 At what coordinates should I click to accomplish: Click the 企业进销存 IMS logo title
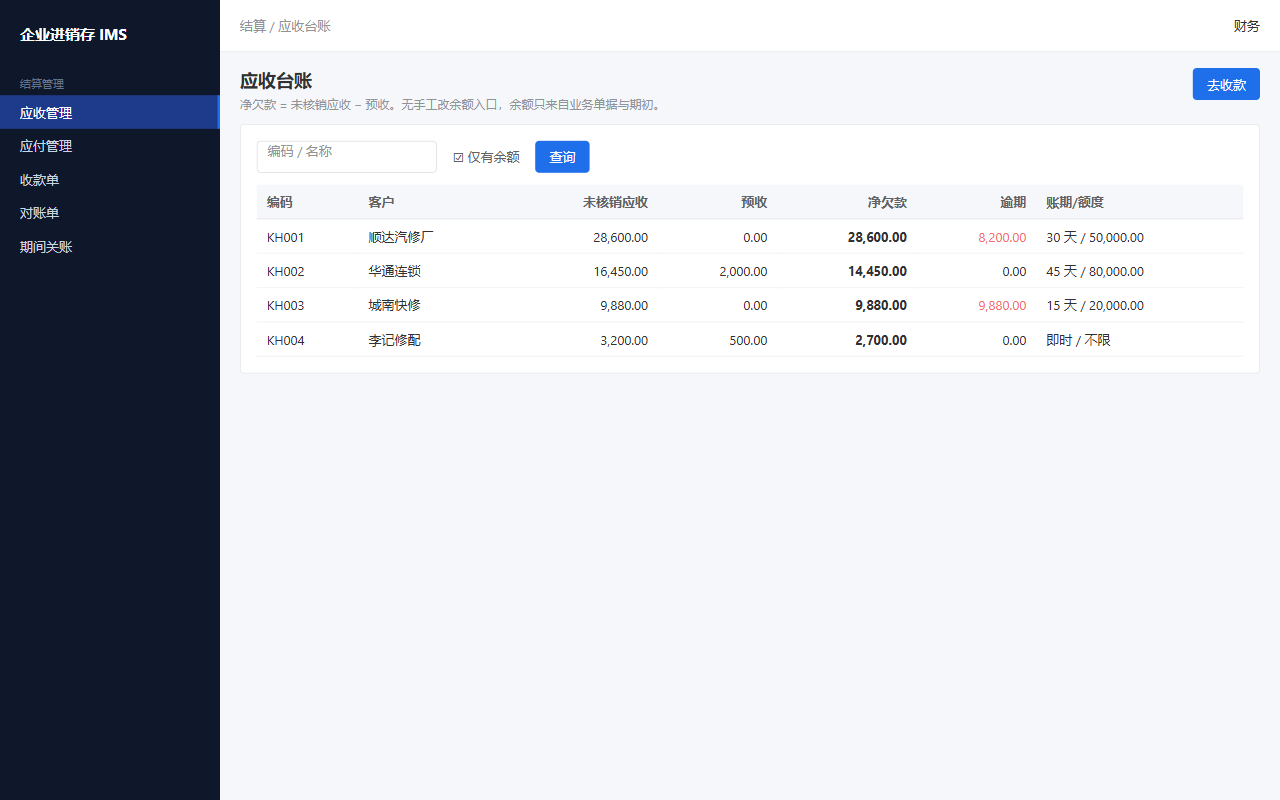point(74,35)
